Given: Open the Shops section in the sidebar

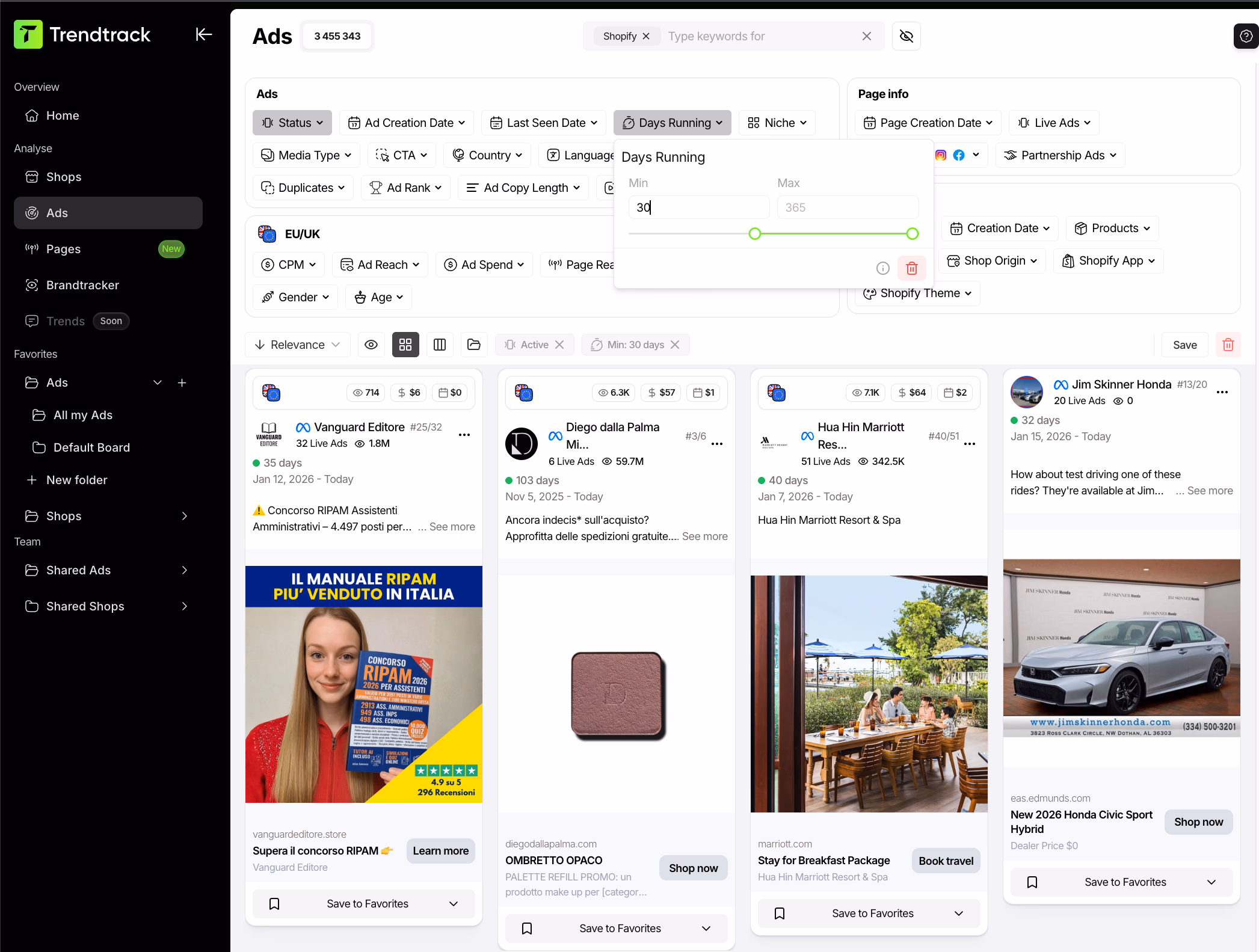Looking at the screenshot, I should (64, 176).
